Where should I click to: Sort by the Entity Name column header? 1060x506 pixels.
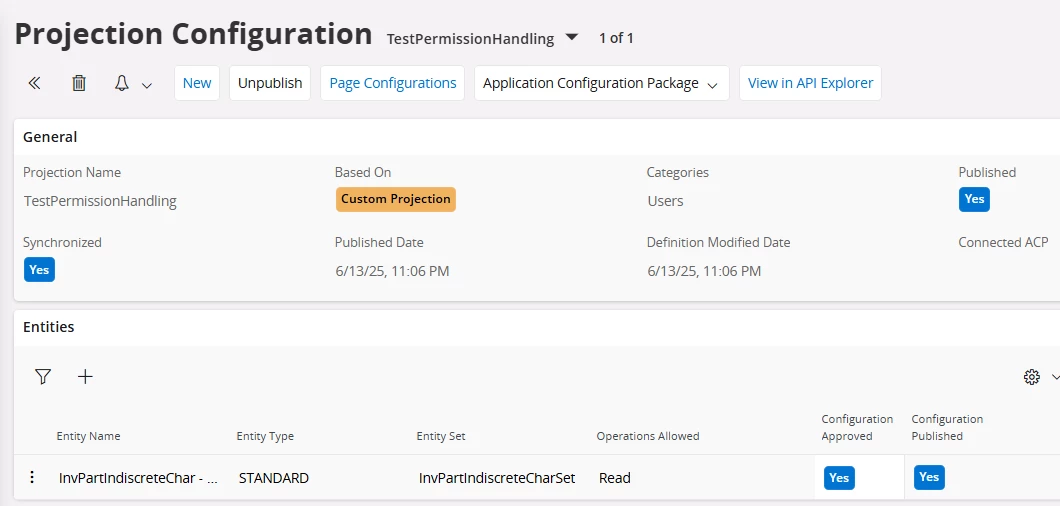point(89,436)
